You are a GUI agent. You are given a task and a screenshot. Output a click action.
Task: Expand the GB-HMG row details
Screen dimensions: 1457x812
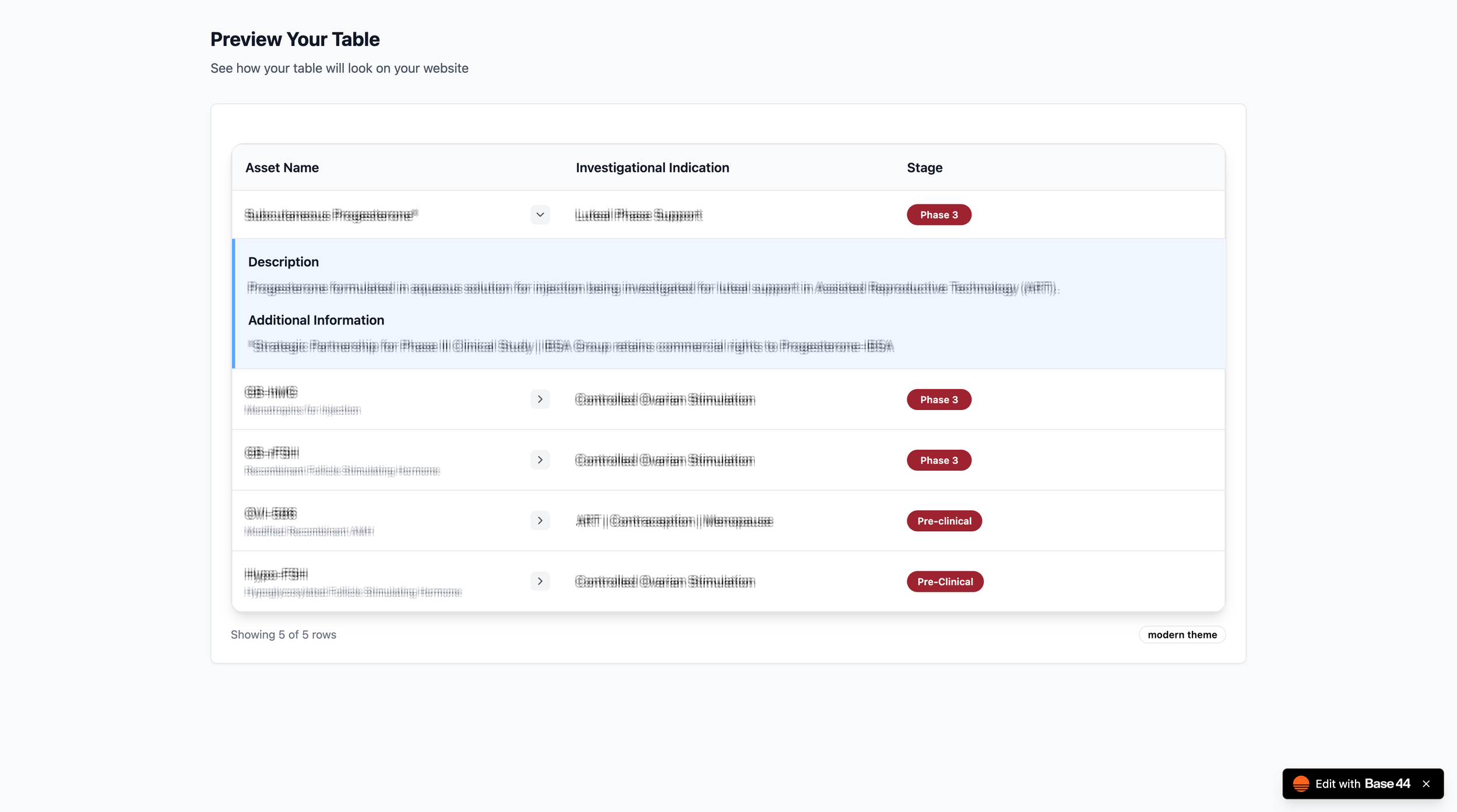coord(540,399)
